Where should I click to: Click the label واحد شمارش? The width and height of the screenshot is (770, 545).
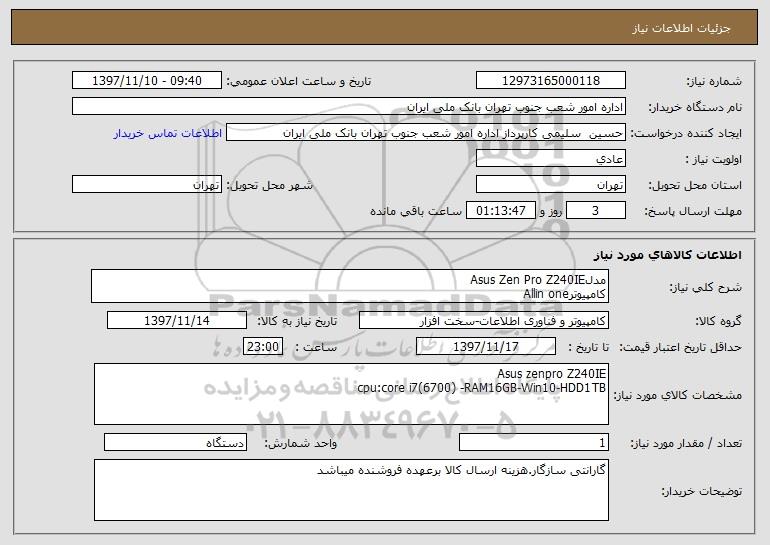(301, 443)
